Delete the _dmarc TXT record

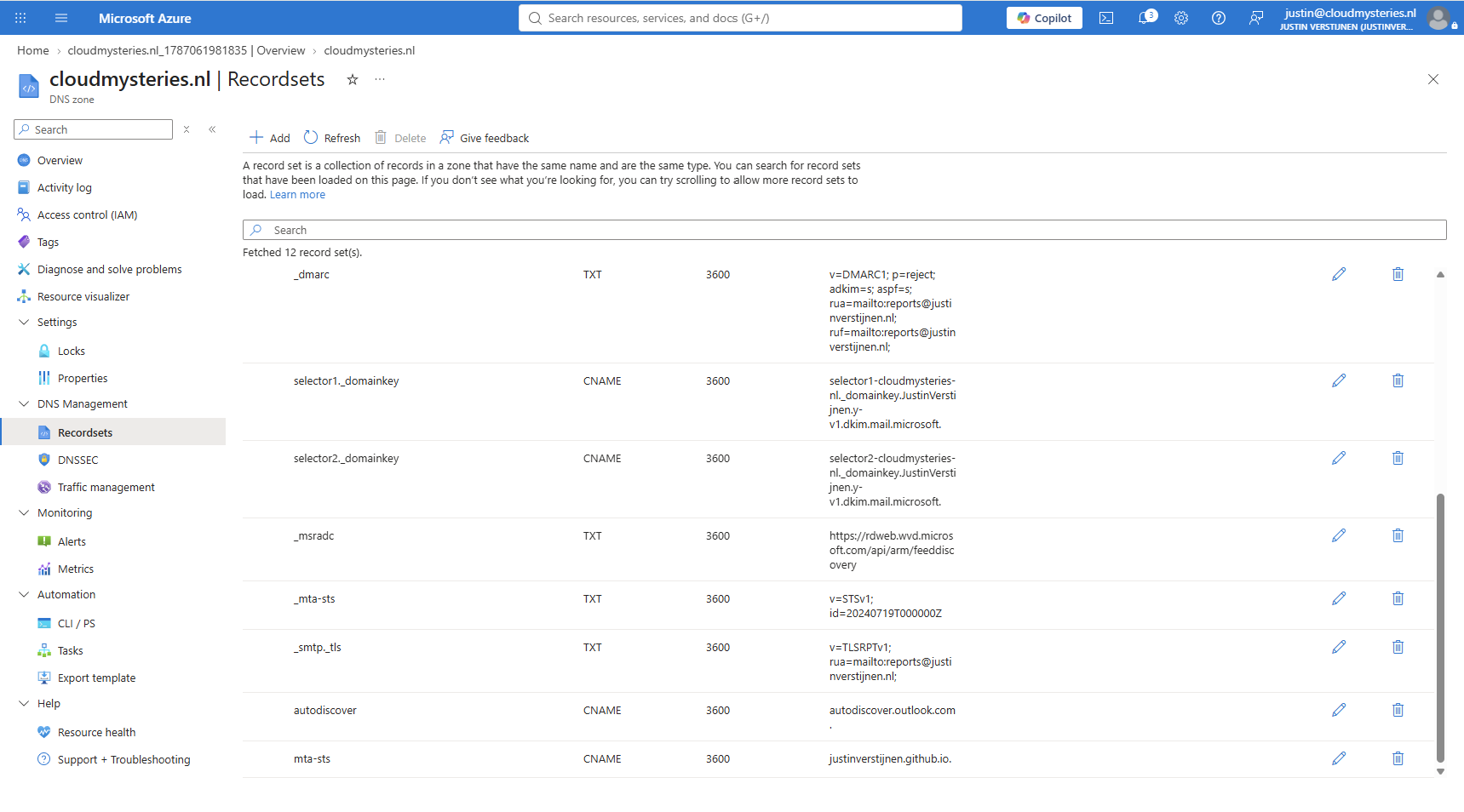point(1398,274)
